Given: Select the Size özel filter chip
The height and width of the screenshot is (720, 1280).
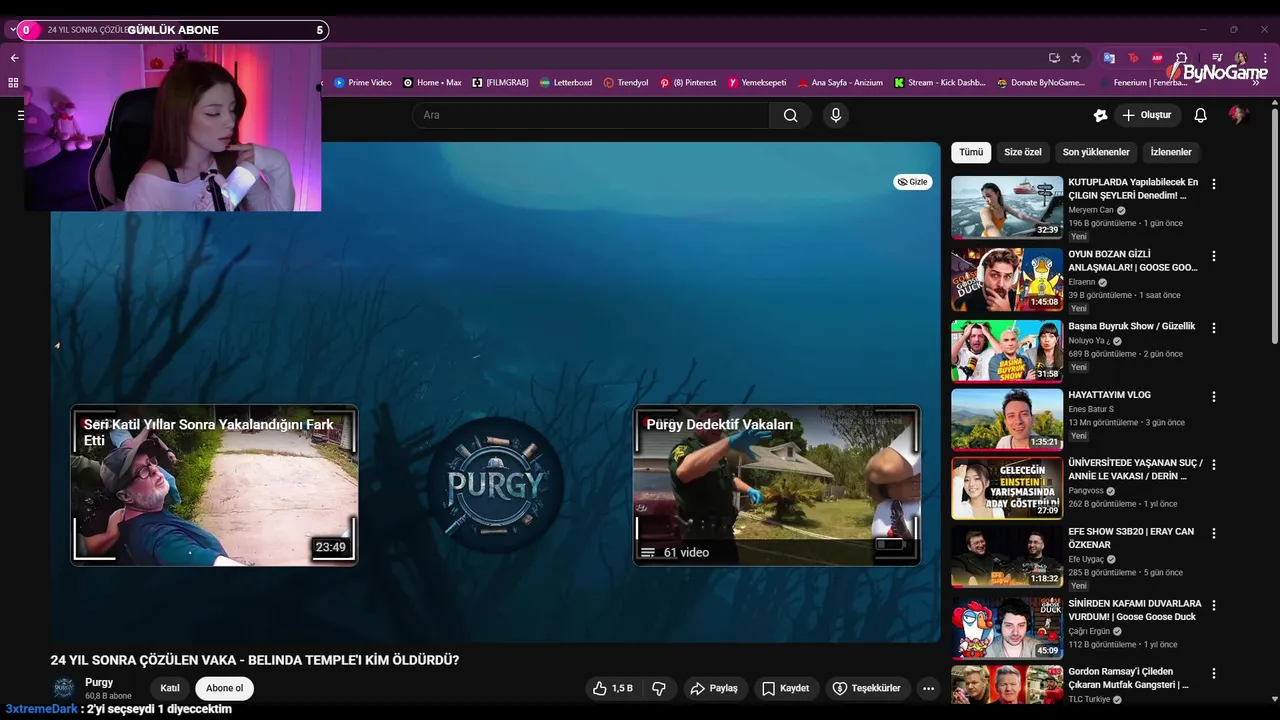Looking at the screenshot, I should tap(1023, 152).
